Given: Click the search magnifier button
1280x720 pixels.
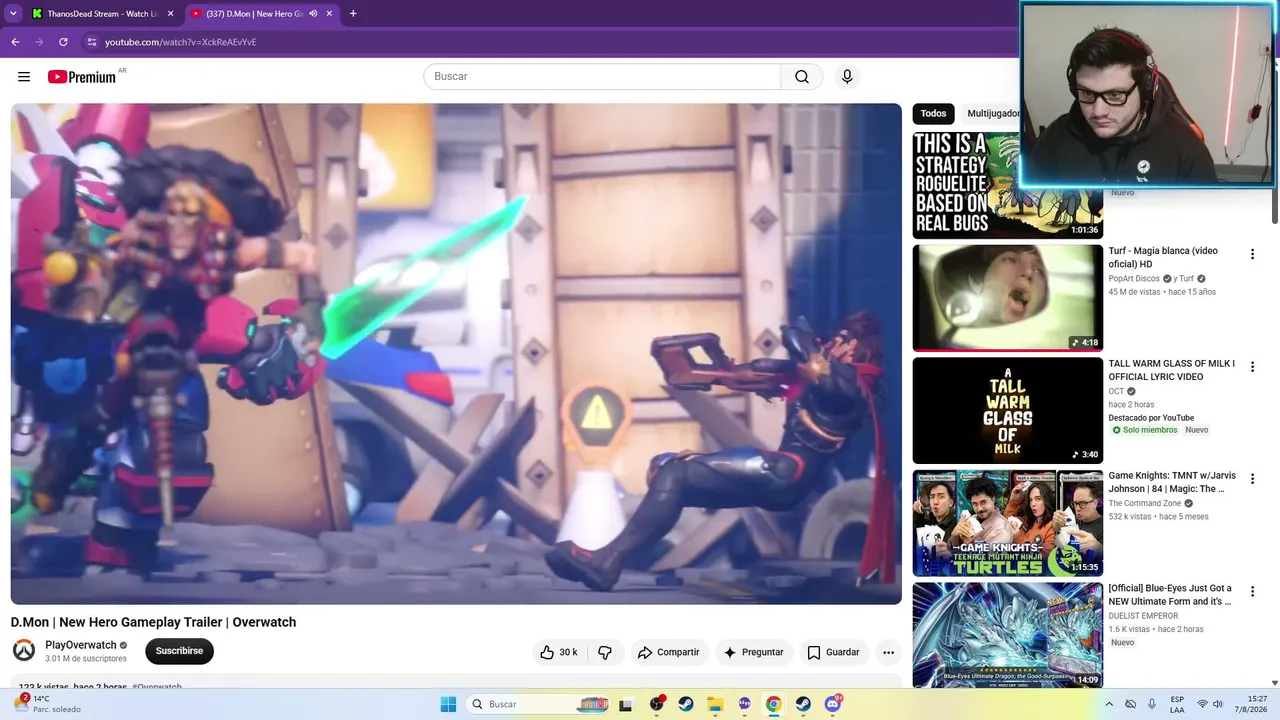Looking at the screenshot, I should pyautogui.click(x=802, y=77).
